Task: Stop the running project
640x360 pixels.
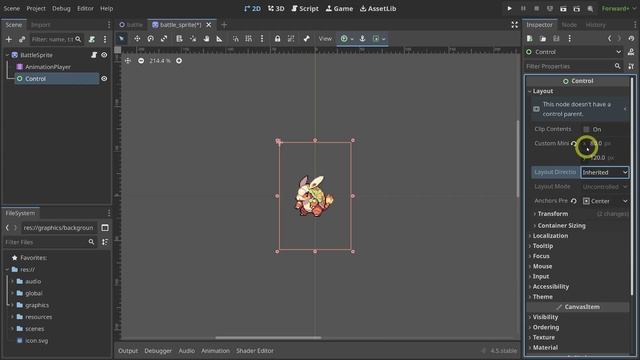Action: pyautogui.click(x=536, y=8)
